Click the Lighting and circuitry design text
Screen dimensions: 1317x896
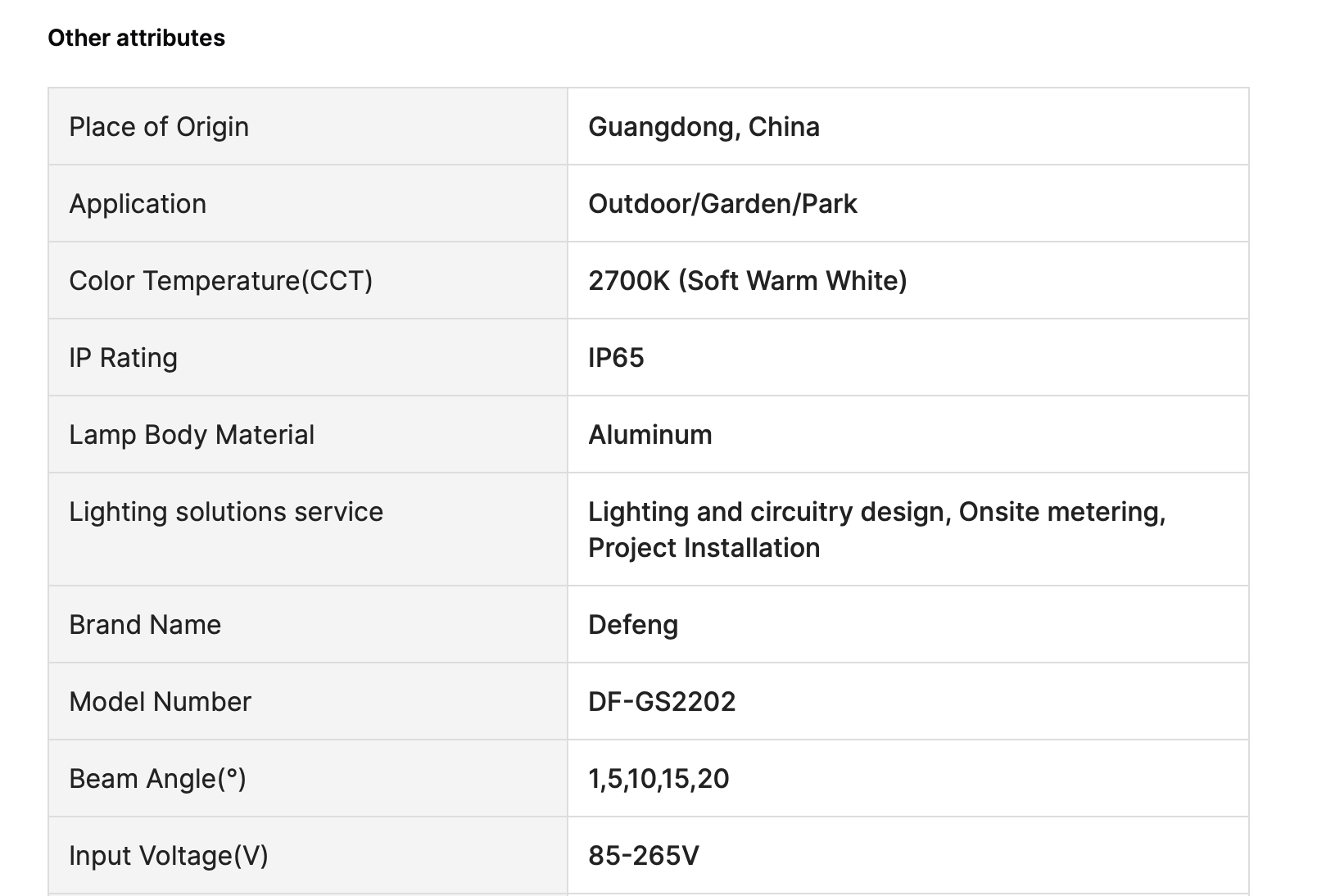pyautogui.click(x=768, y=511)
